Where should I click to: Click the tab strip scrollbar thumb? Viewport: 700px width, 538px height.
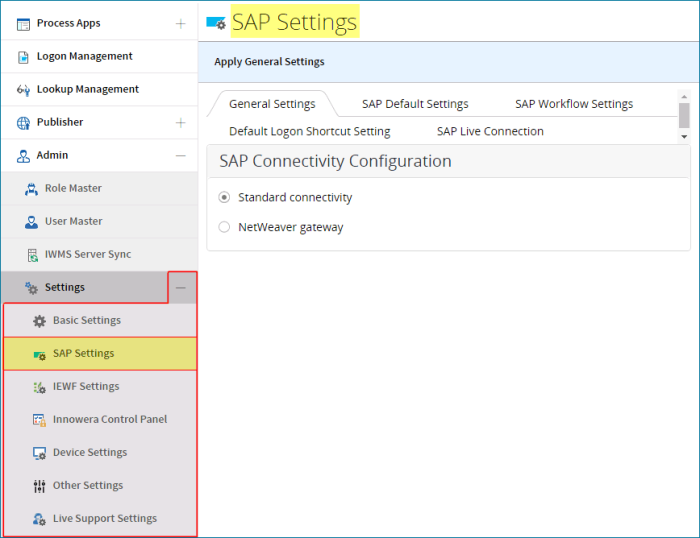click(x=684, y=116)
